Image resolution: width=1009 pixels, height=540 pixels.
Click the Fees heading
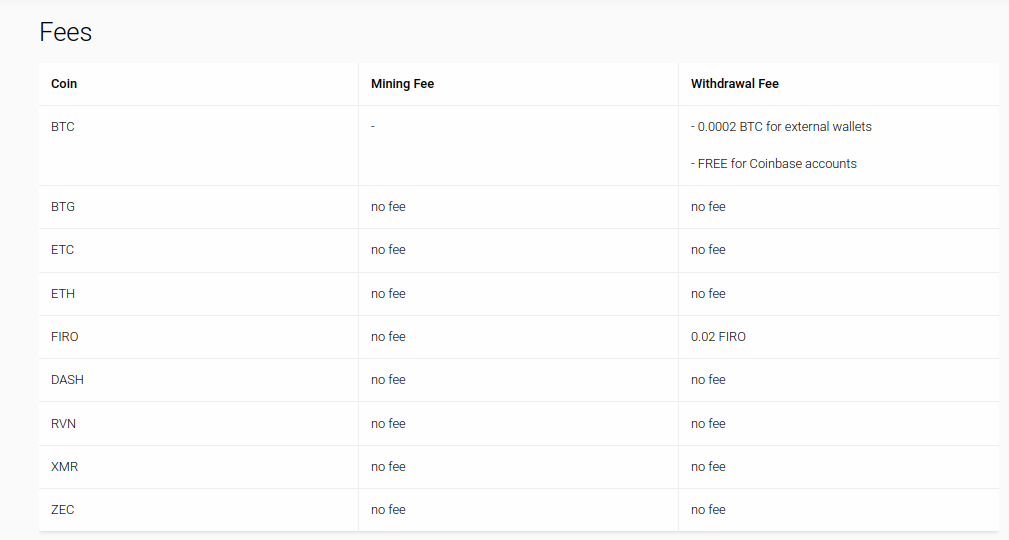click(66, 32)
